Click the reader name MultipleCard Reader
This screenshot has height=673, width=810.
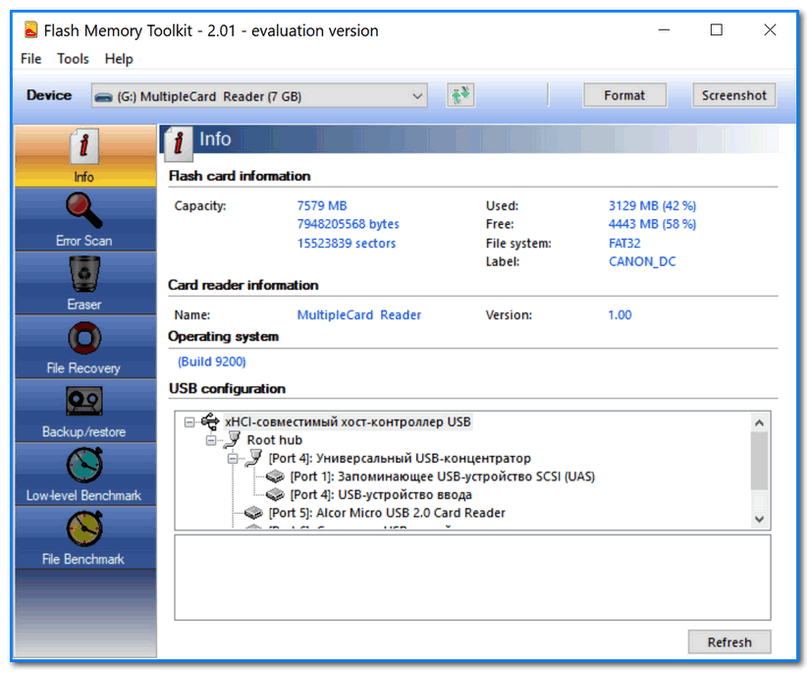tap(359, 315)
